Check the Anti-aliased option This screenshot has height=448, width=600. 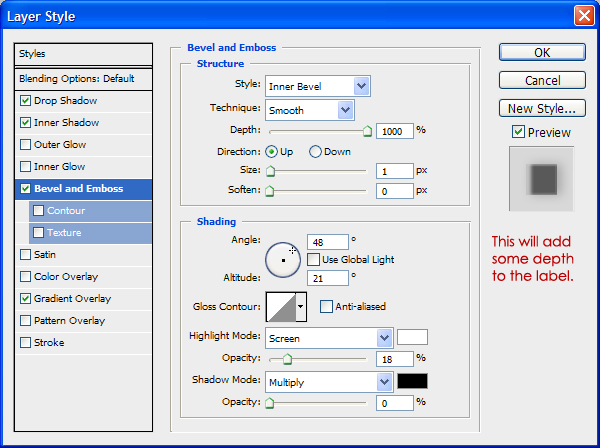326,306
